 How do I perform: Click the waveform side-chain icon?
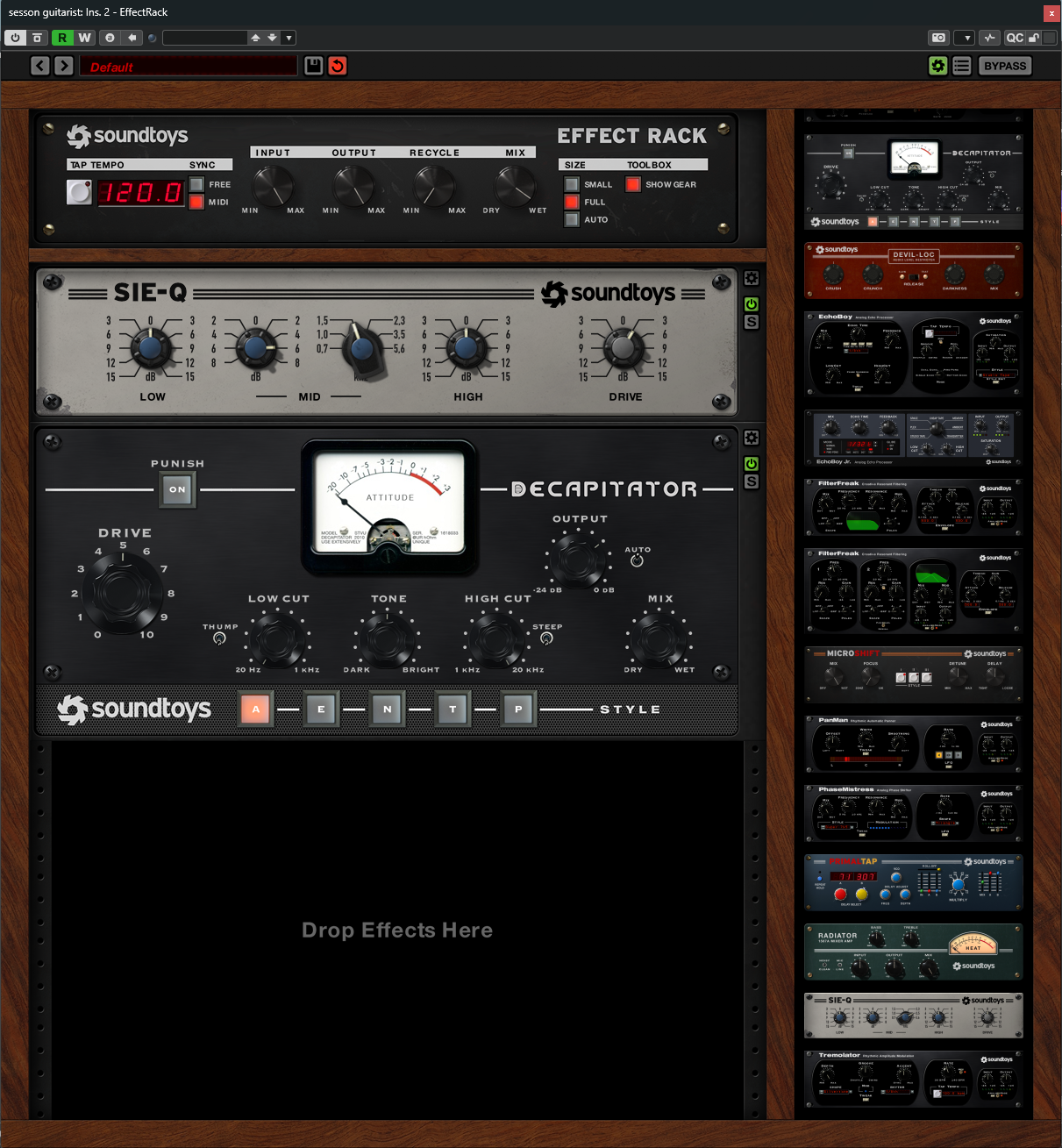(990, 38)
